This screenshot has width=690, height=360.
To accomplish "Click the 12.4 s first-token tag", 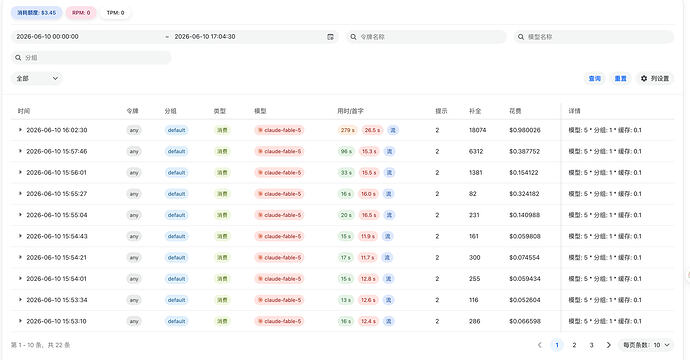I will pos(368,321).
